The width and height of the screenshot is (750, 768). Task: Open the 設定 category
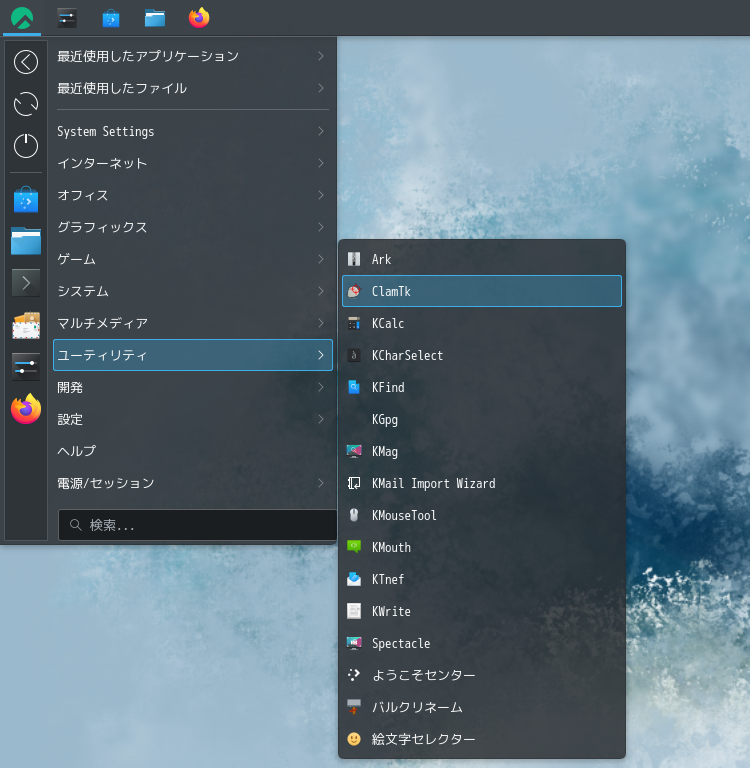(193, 419)
